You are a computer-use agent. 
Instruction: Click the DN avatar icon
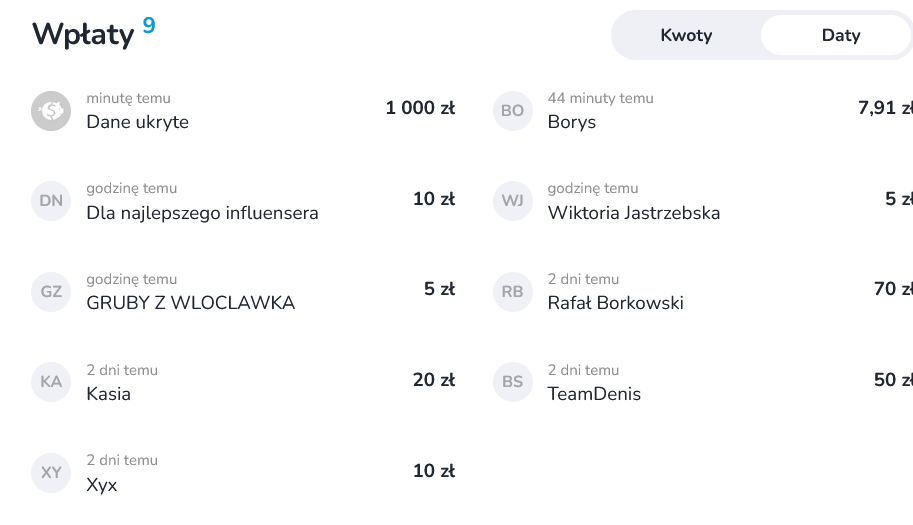tap(51, 201)
